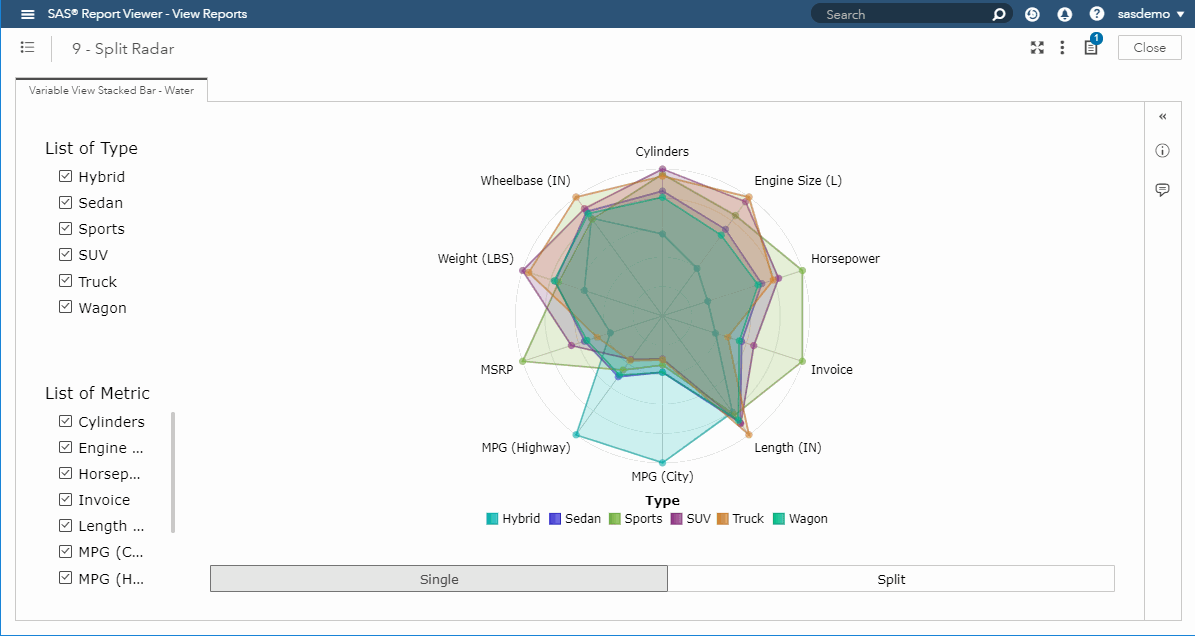Image resolution: width=1195 pixels, height=636 pixels.
Task: Collapse the right side panel with double chevrons
Action: coord(1162,116)
